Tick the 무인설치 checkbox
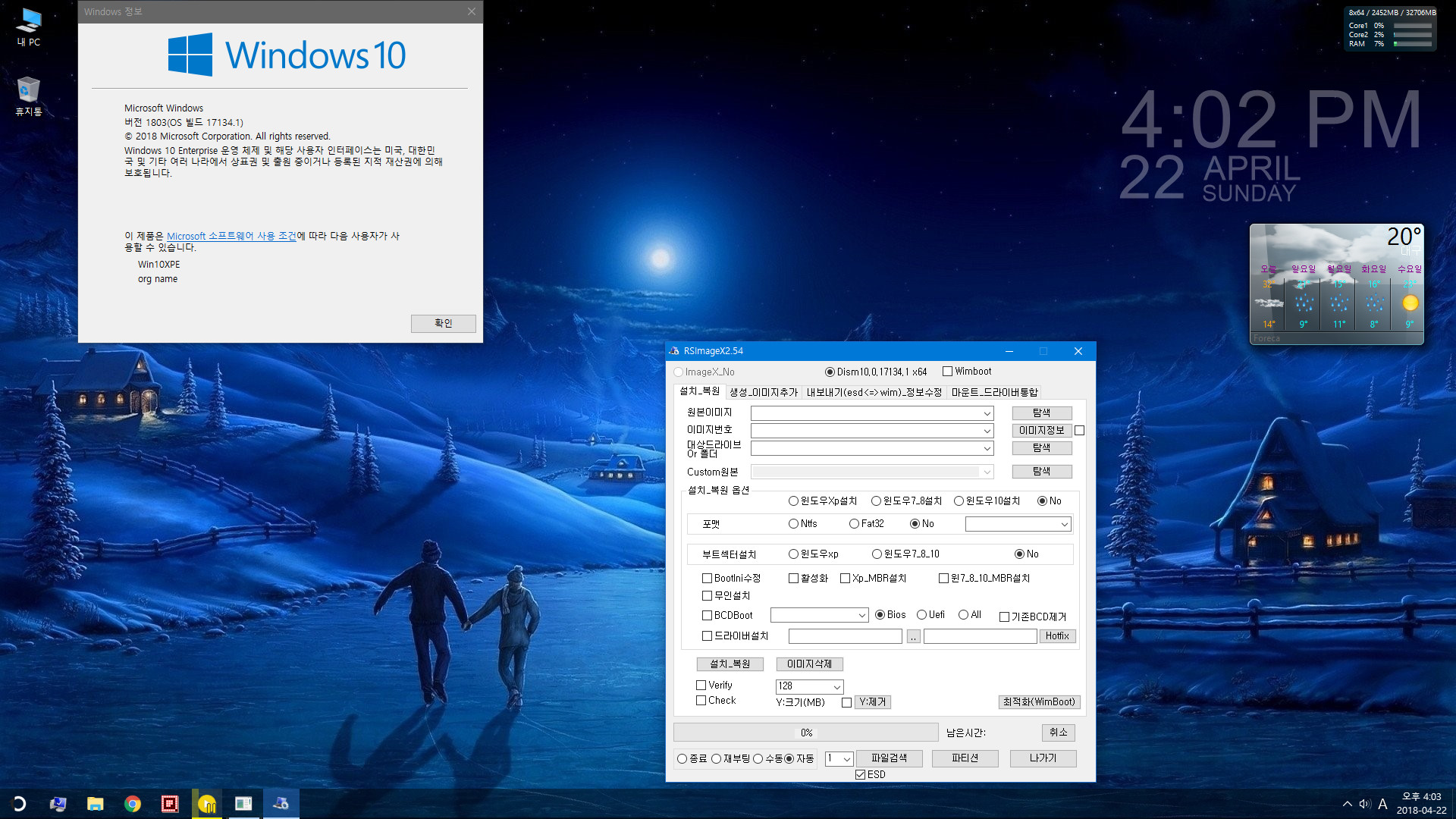Viewport: 1456px width, 819px height. 707,596
